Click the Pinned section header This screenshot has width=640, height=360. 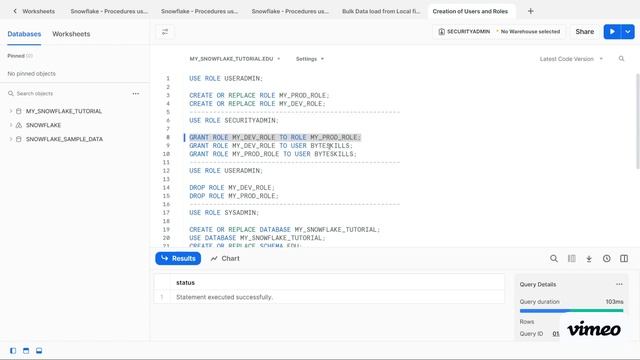20,56
